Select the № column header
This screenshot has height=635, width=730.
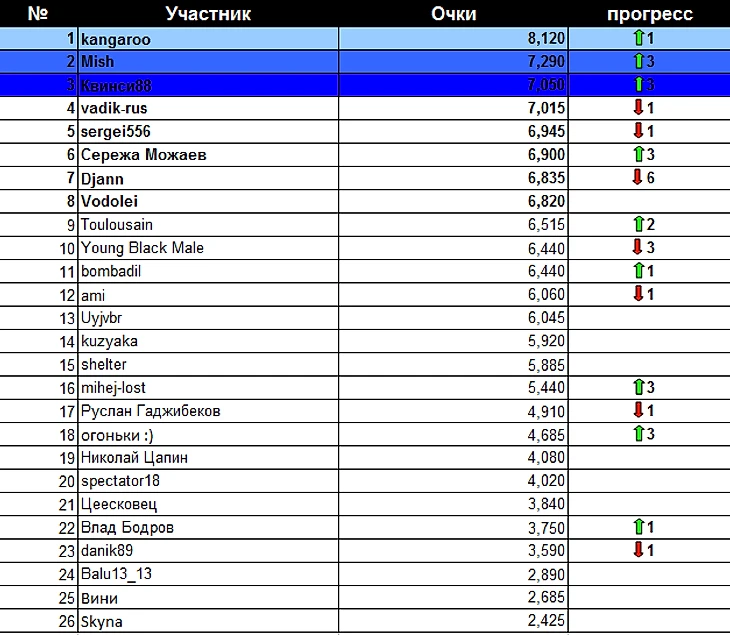tap(39, 14)
